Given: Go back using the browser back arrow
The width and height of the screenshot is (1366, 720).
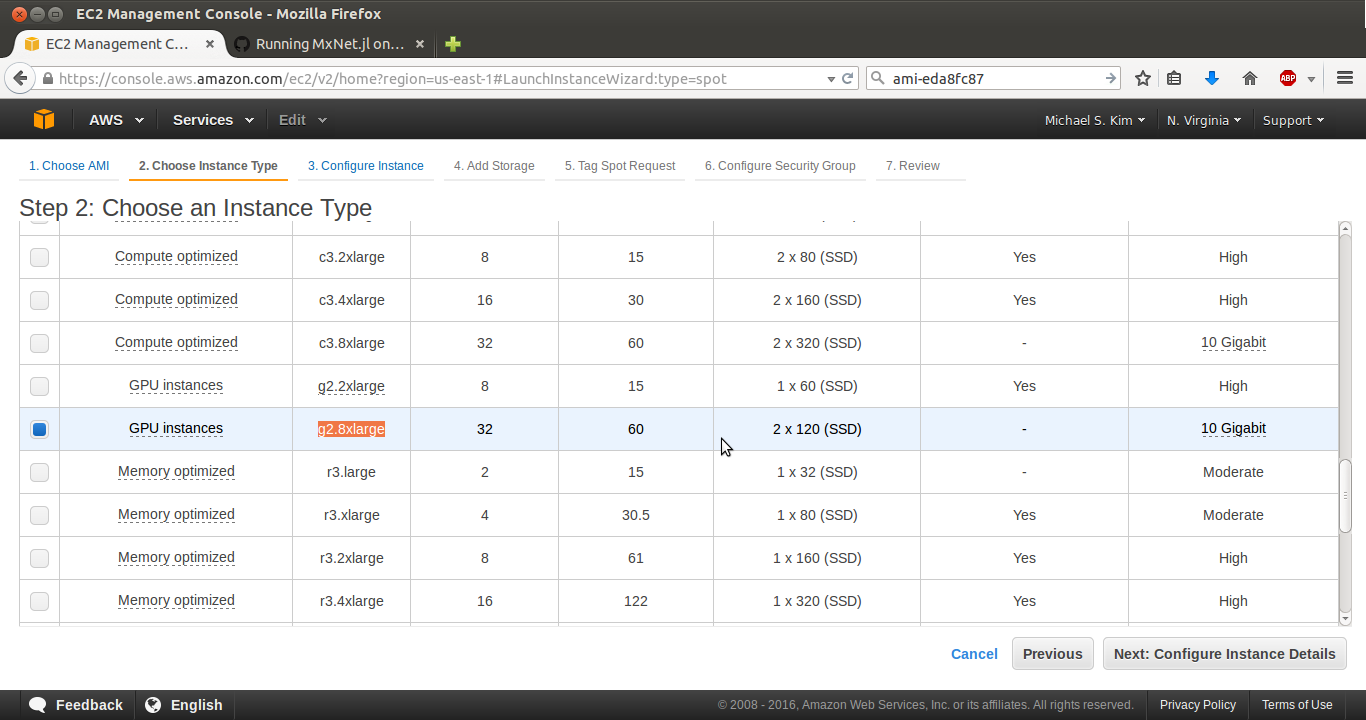Looking at the screenshot, I should [x=19, y=78].
